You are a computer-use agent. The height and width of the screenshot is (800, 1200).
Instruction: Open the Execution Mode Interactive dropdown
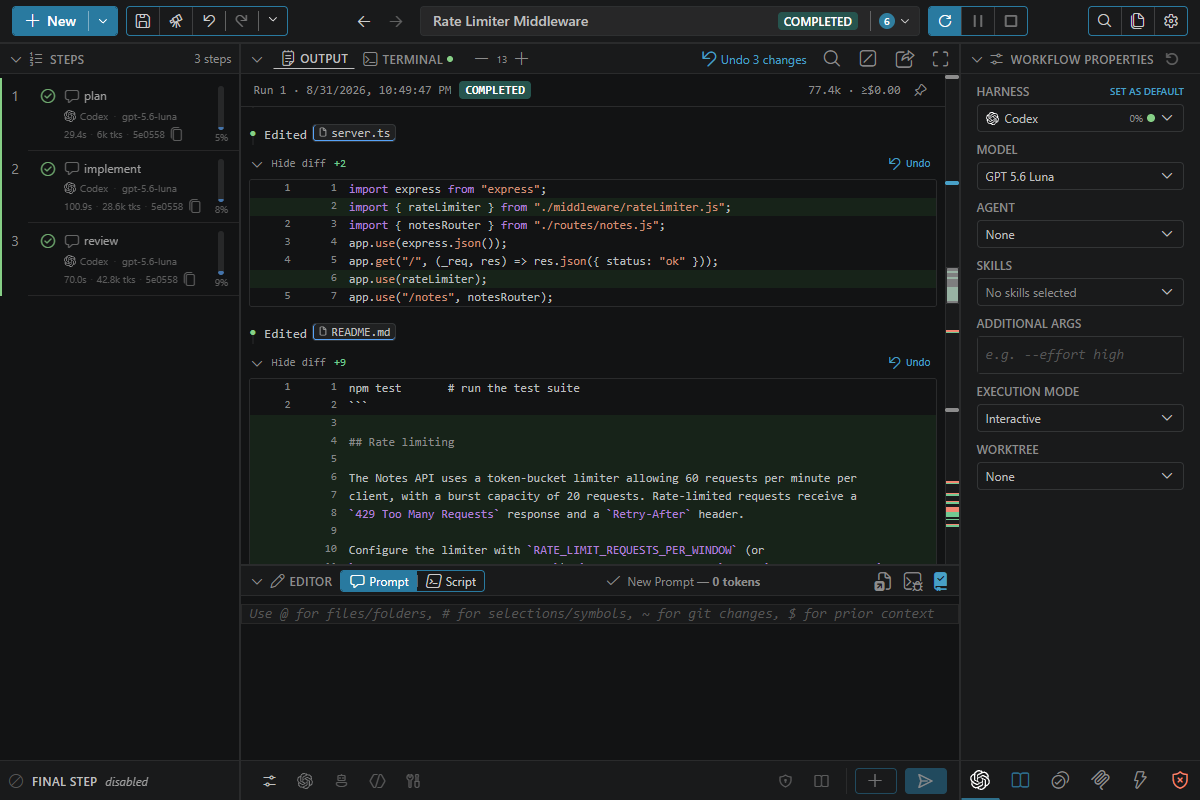coord(1080,418)
